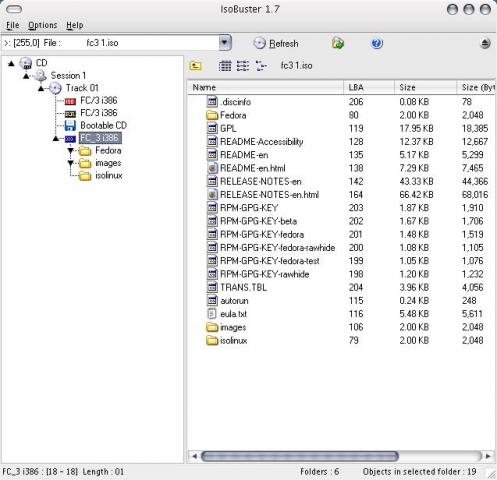497x480 pixels.
Task: Select the isolinux folder in tree
Action: (x=109, y=176)
